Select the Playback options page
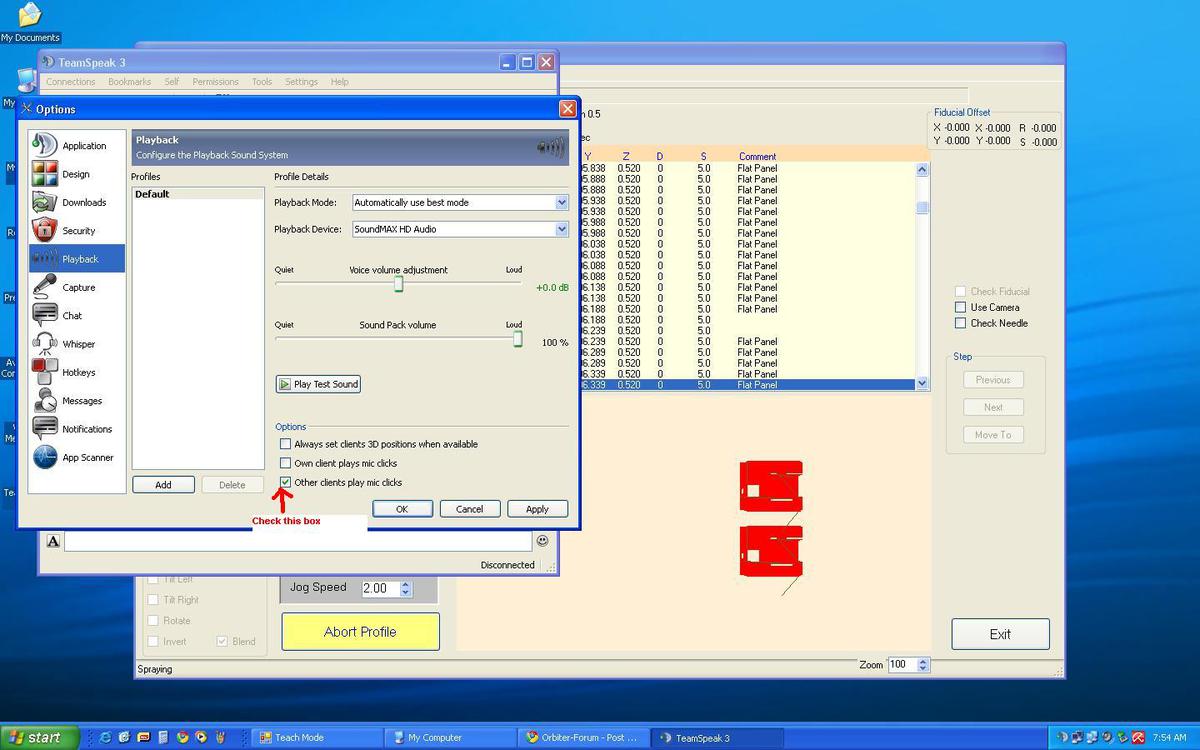 coord(77,258)
